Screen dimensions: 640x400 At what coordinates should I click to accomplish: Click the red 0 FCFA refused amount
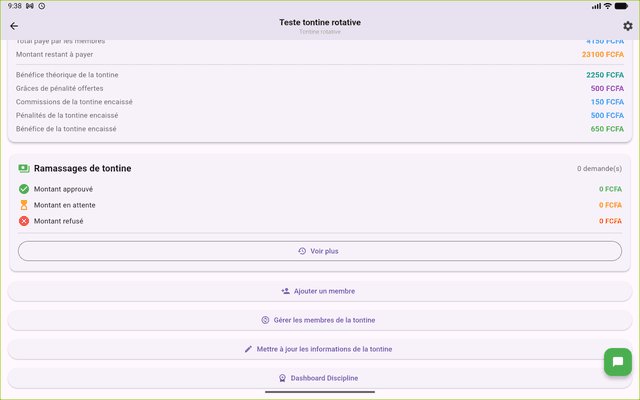(610, 221)
